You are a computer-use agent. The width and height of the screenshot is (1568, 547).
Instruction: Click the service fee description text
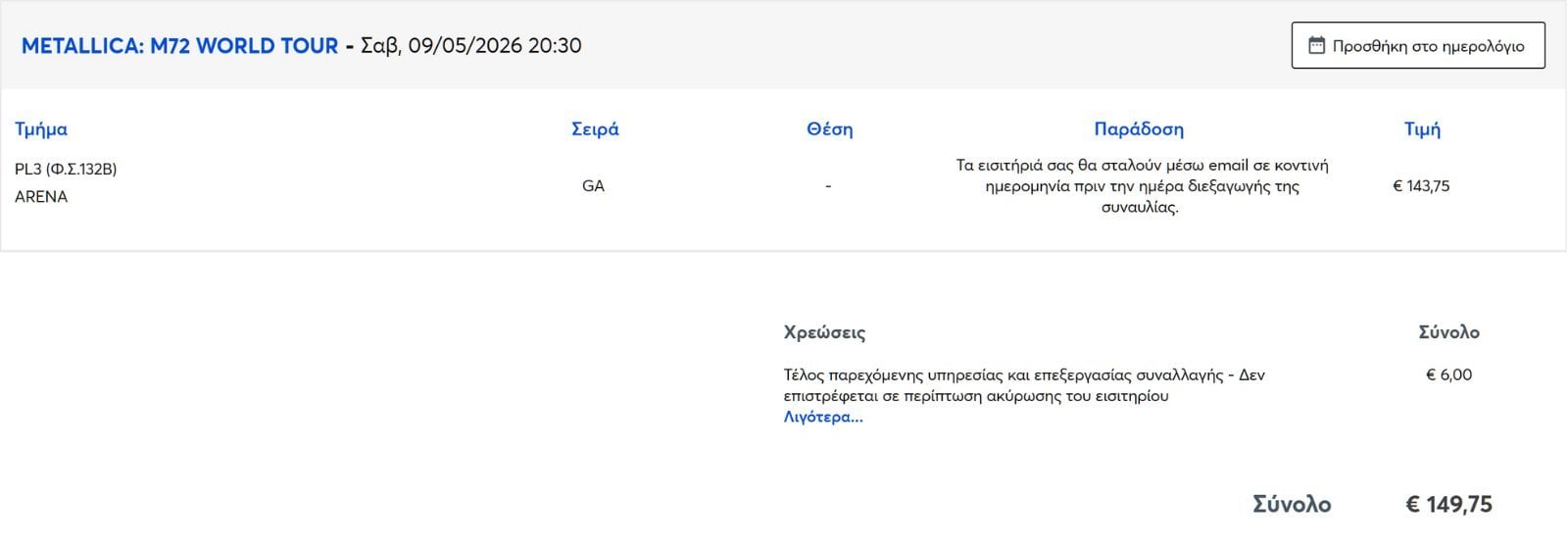(1024, 385)
